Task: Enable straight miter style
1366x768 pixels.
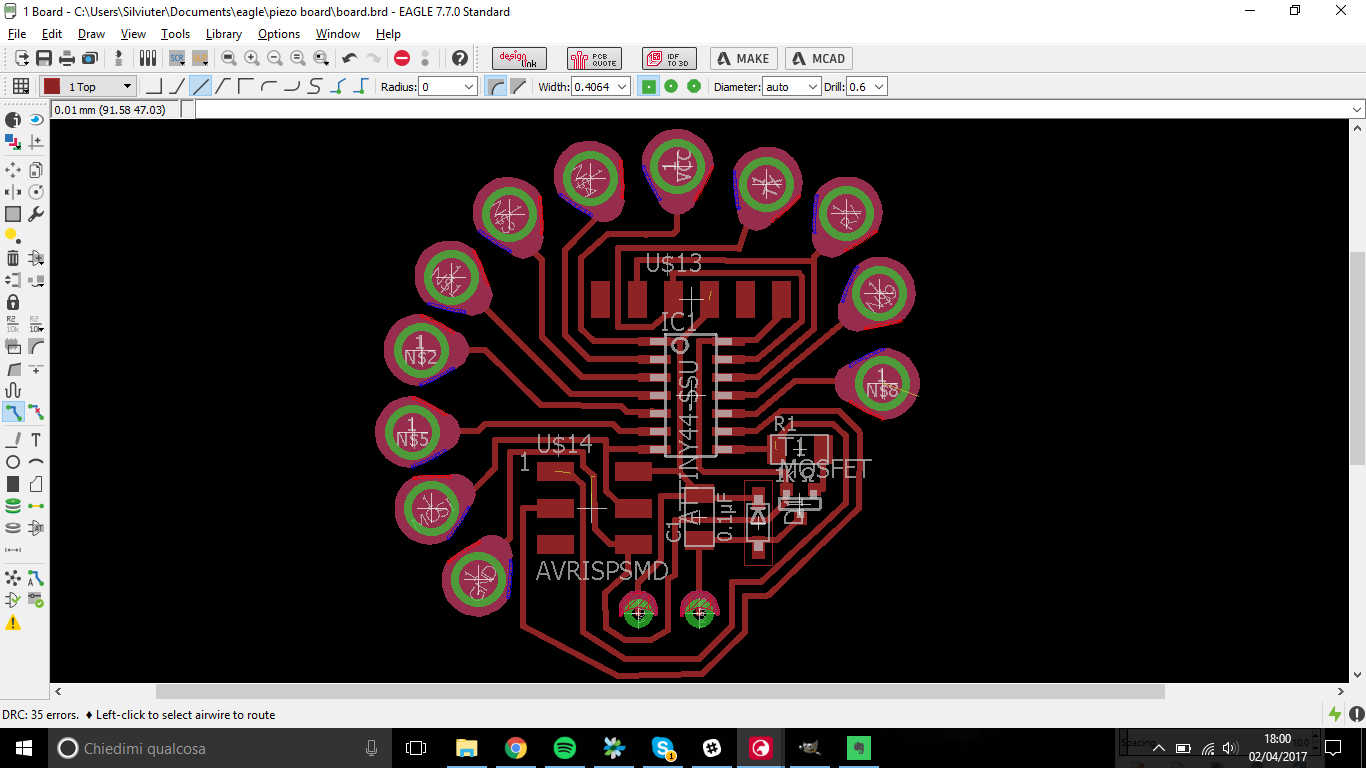Action: [x=518, y=87]
